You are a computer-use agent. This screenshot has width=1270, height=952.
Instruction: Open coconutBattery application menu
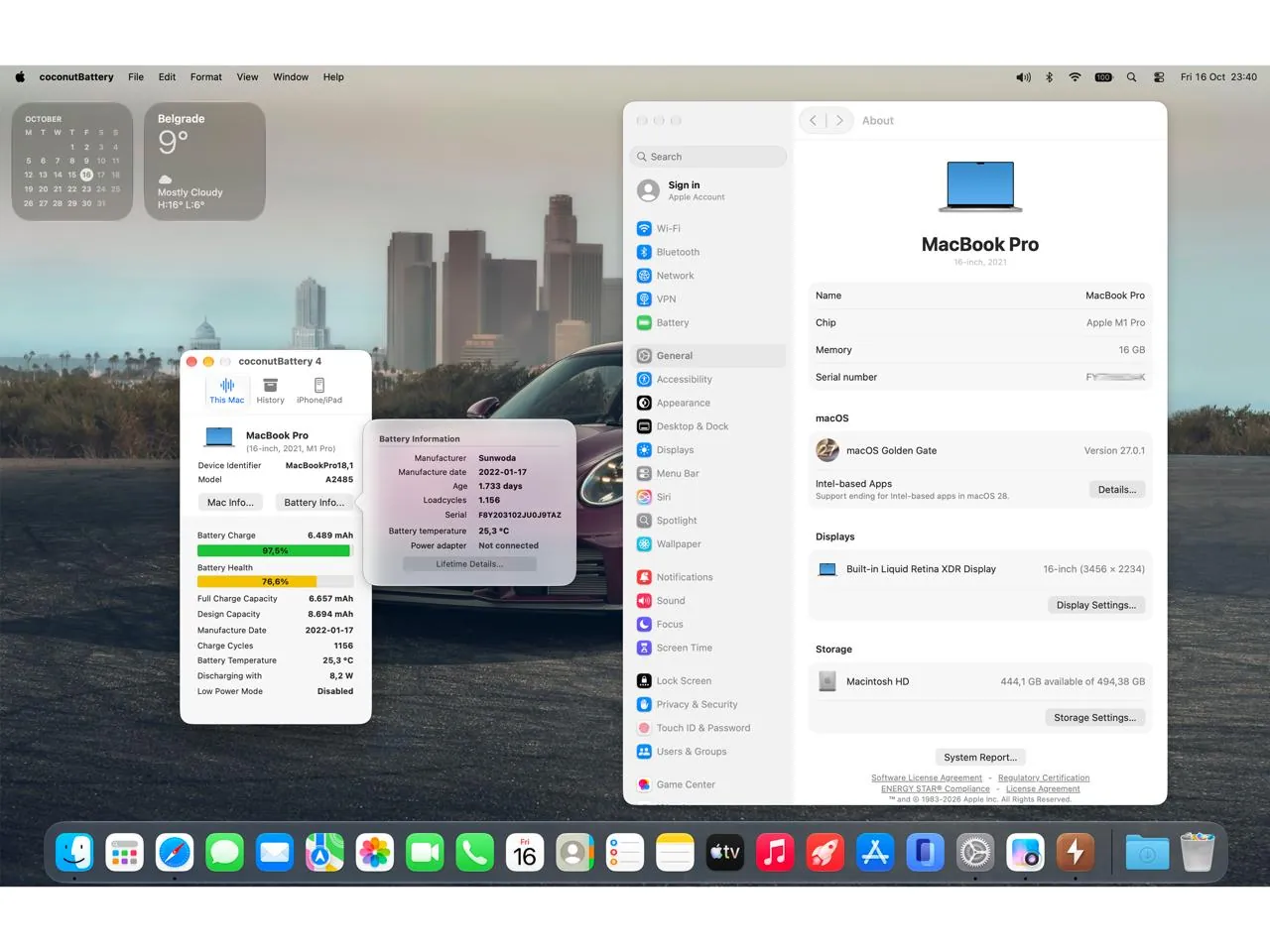(76, 77)
